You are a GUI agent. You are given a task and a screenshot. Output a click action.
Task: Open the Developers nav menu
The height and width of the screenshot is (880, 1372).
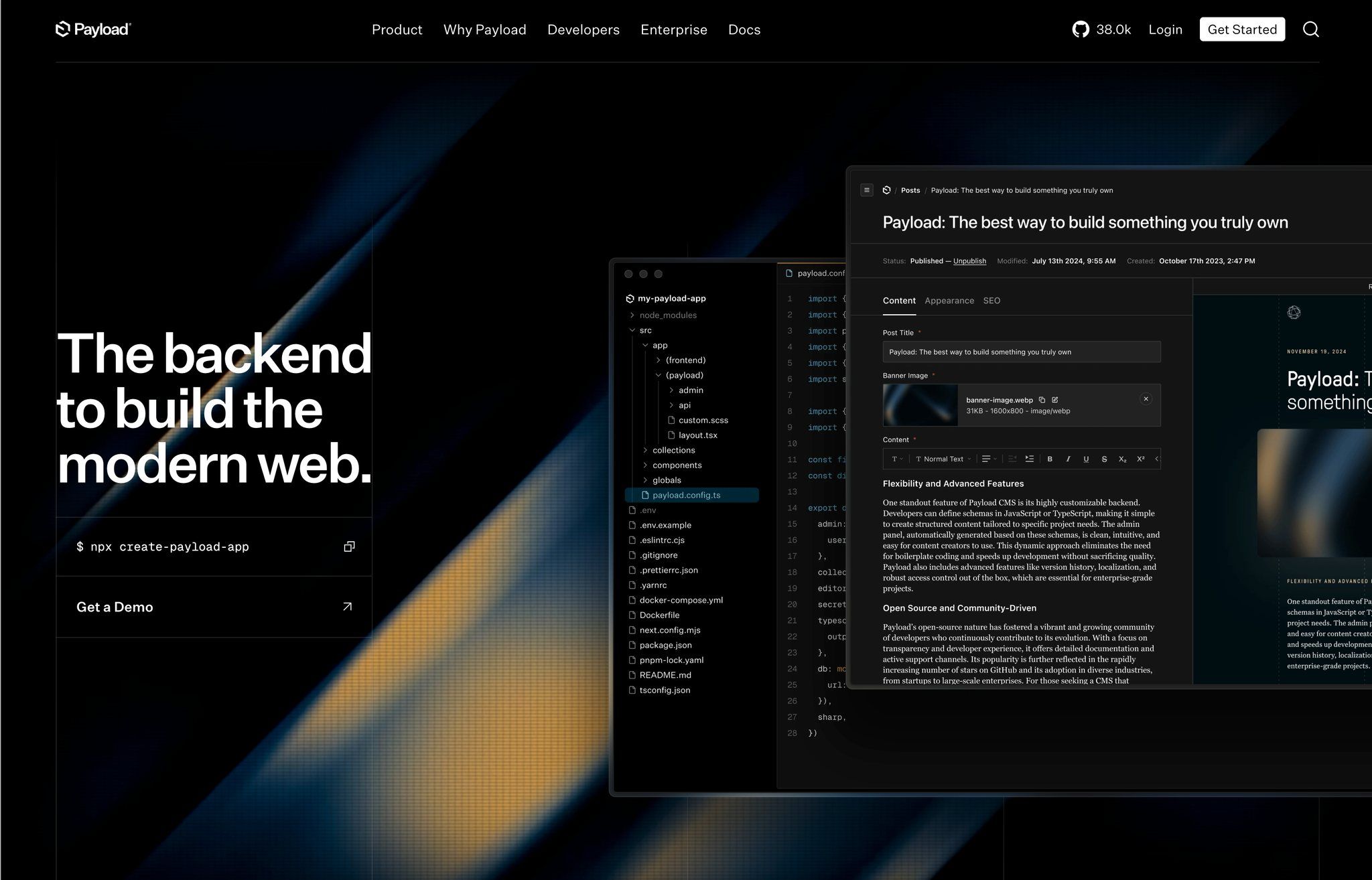(583, 29)
